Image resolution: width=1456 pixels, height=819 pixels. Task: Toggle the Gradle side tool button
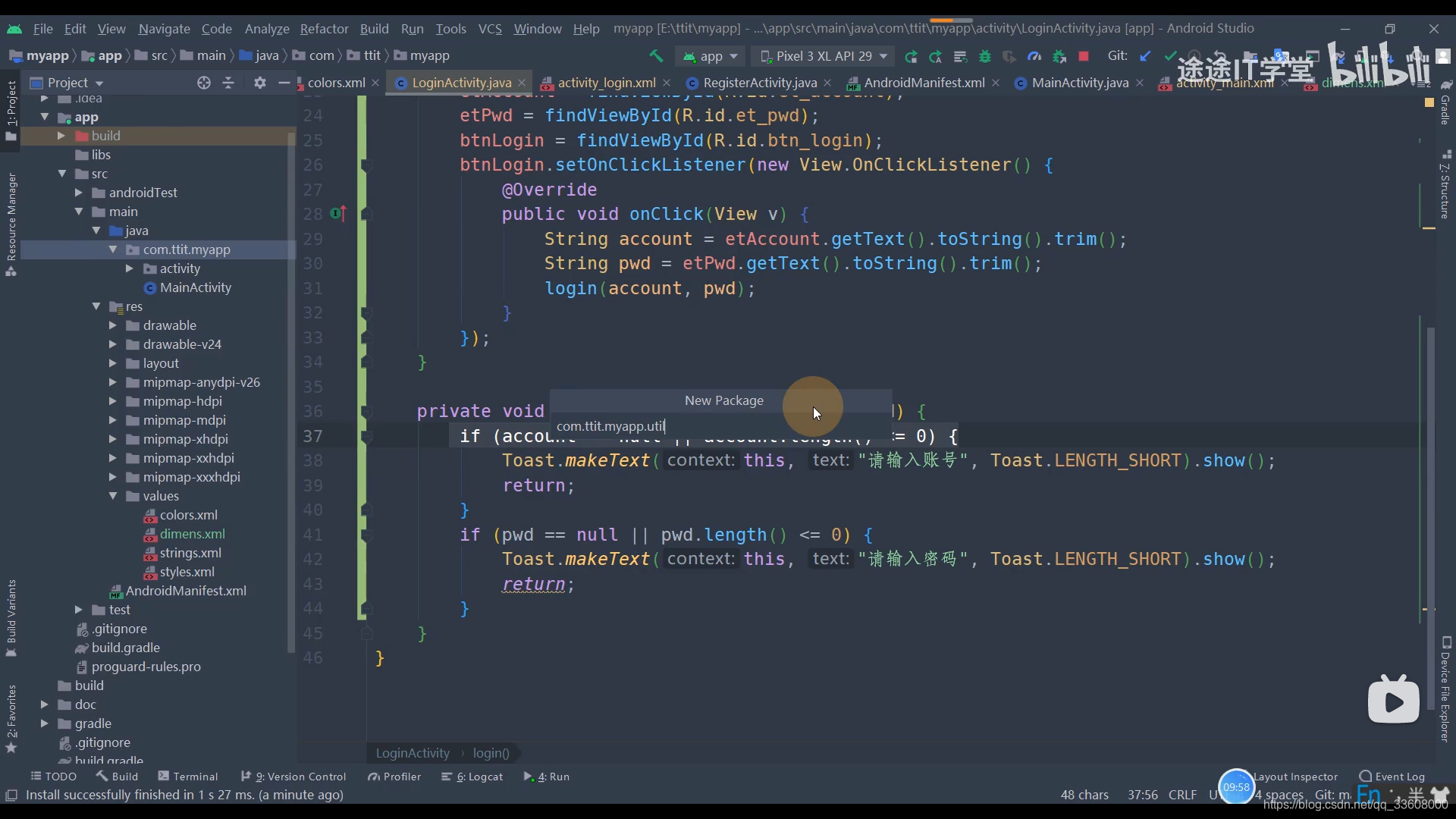point(1445,102)
